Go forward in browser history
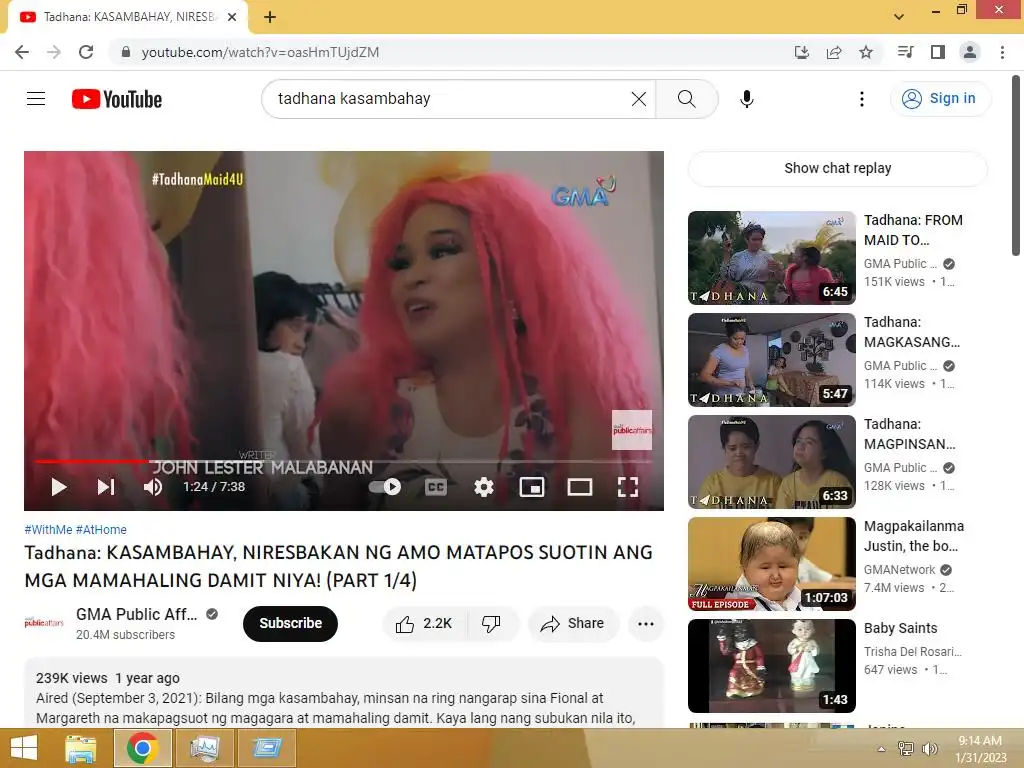Screen dimensions: 1024x768 tap(54, 52)
